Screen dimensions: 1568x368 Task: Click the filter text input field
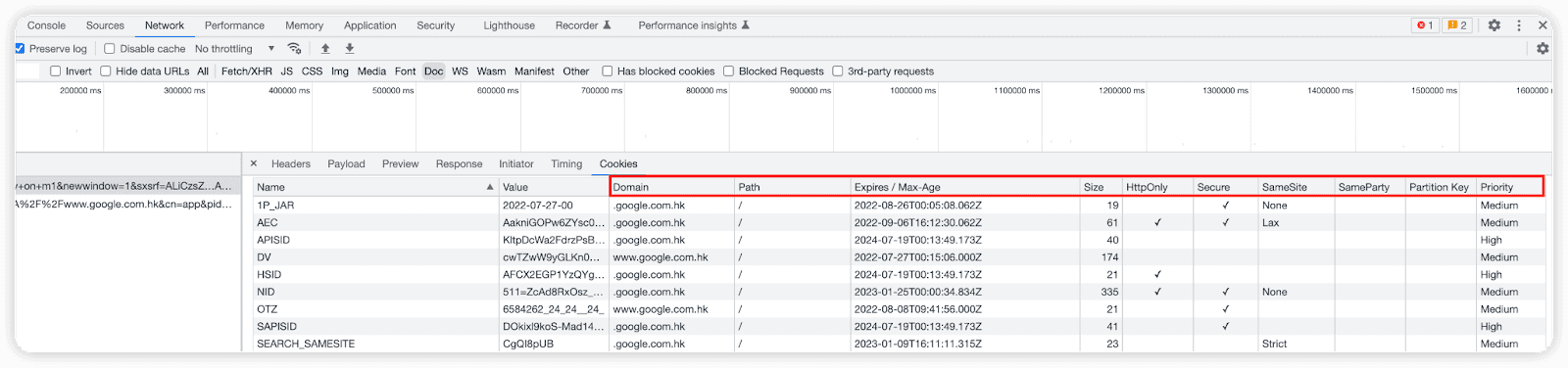(x=27, y=70)
